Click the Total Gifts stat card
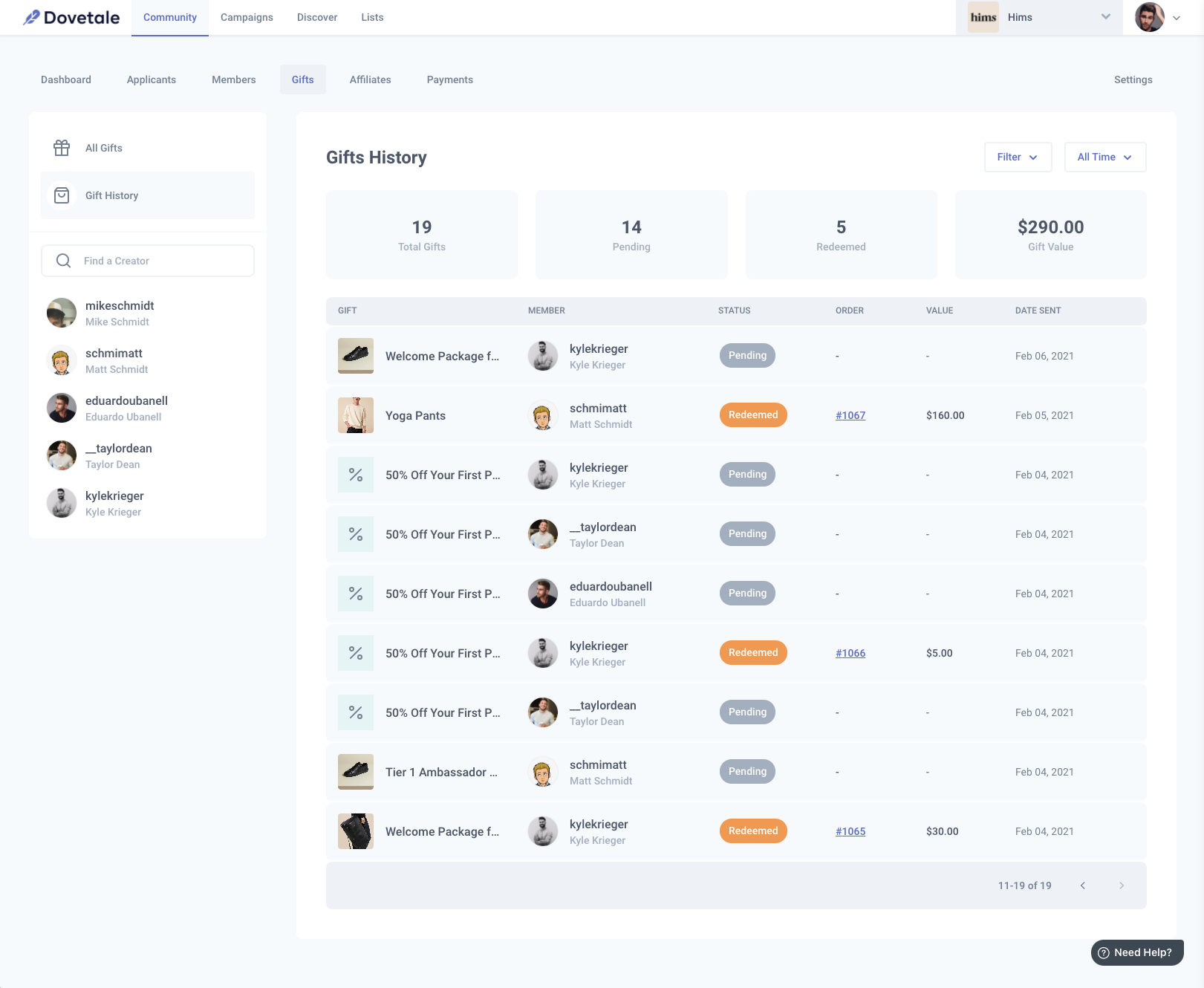This screenshot has height=988, width=1204. coord(422,235)
